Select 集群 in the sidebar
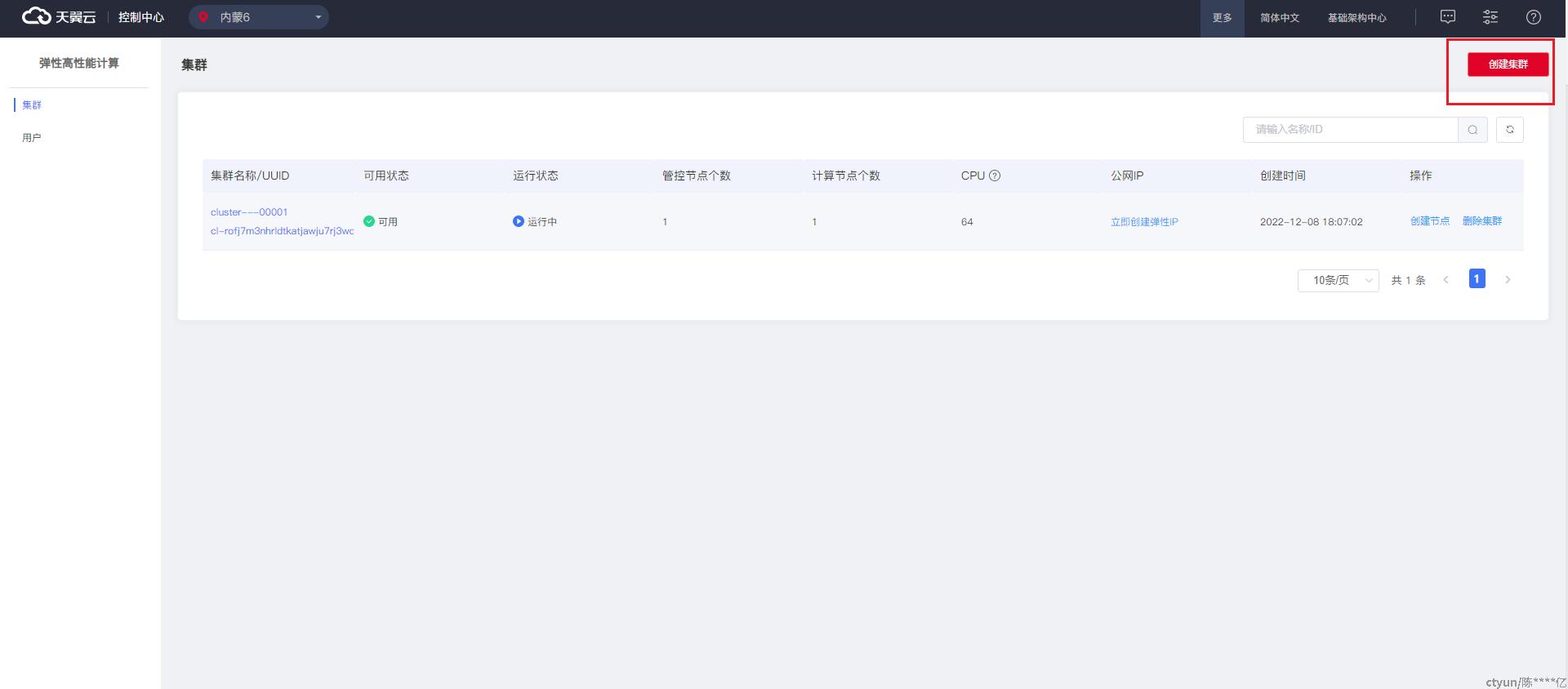The width and height of the screenshot is (1568, 689). pos(32,105)
